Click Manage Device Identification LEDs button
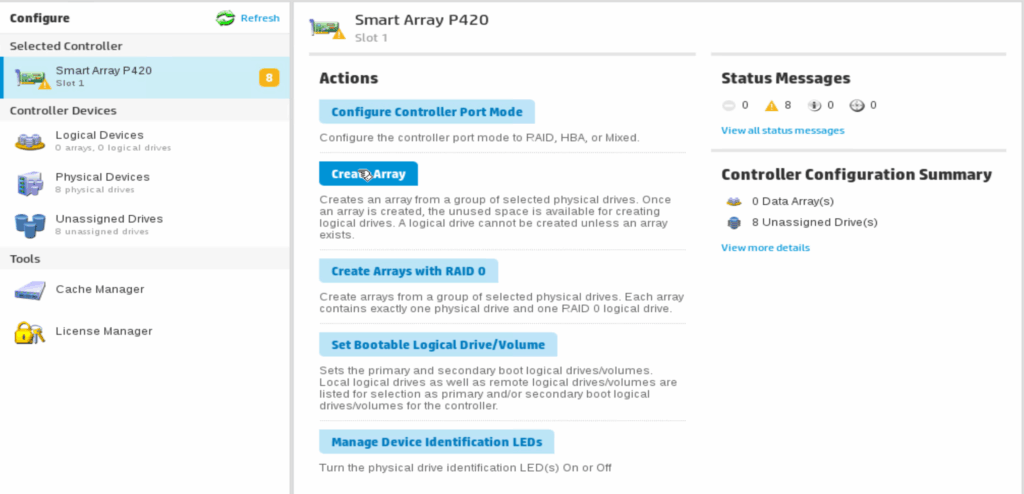This screenshot has height=494, width=1024. pos(437,442)
